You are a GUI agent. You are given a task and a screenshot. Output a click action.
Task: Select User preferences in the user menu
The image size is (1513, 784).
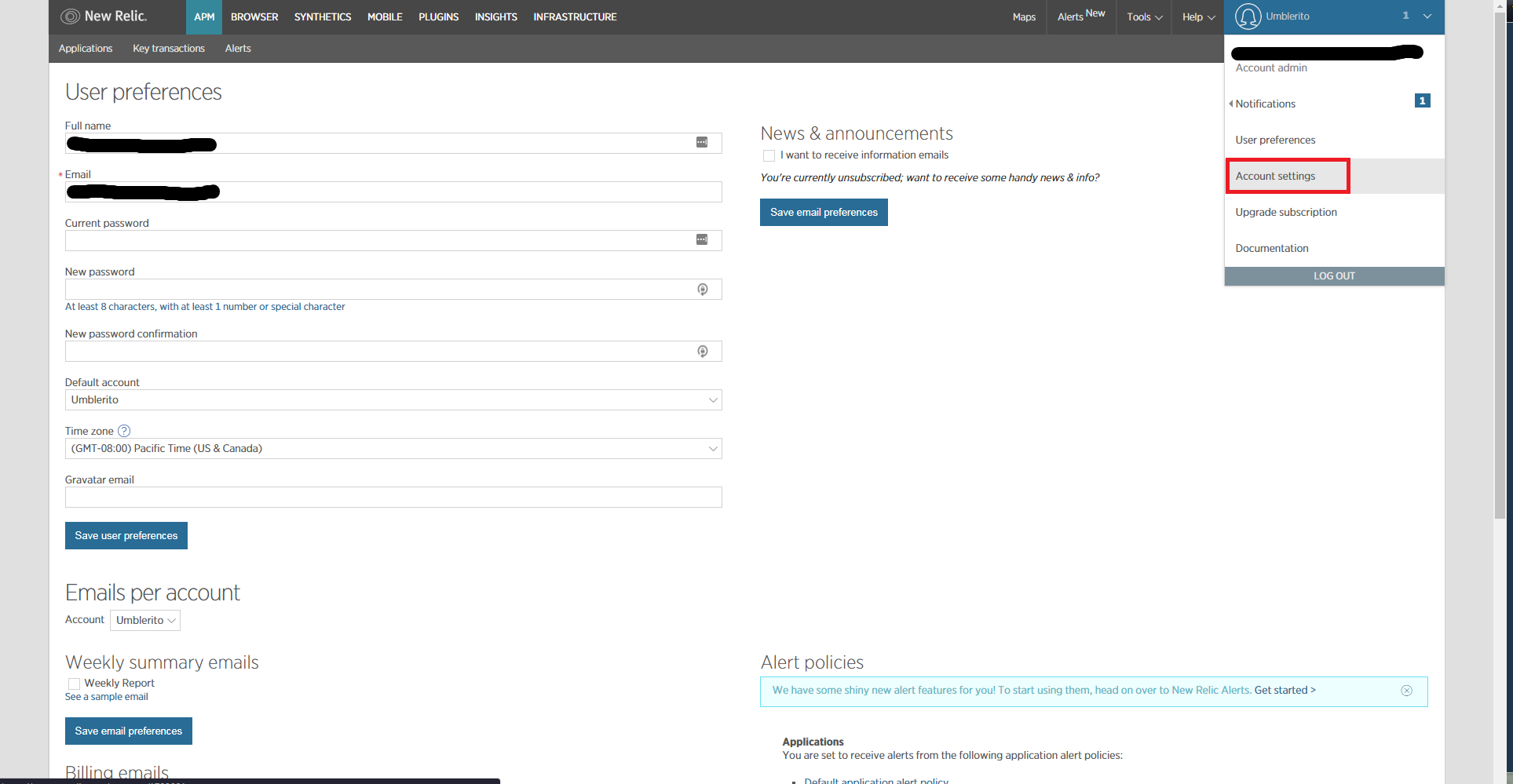[x=1275, y=140]
